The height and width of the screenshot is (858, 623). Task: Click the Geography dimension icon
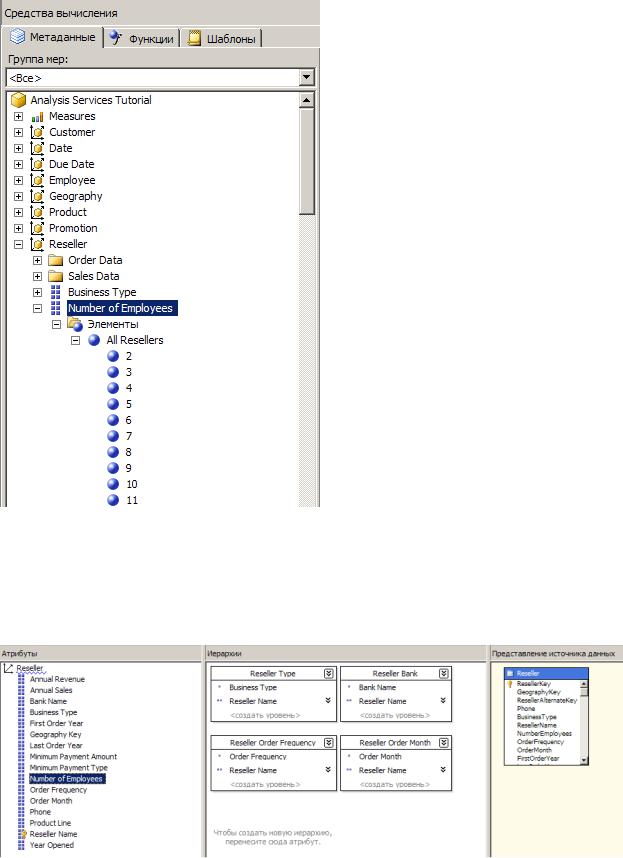click(37, 196)
